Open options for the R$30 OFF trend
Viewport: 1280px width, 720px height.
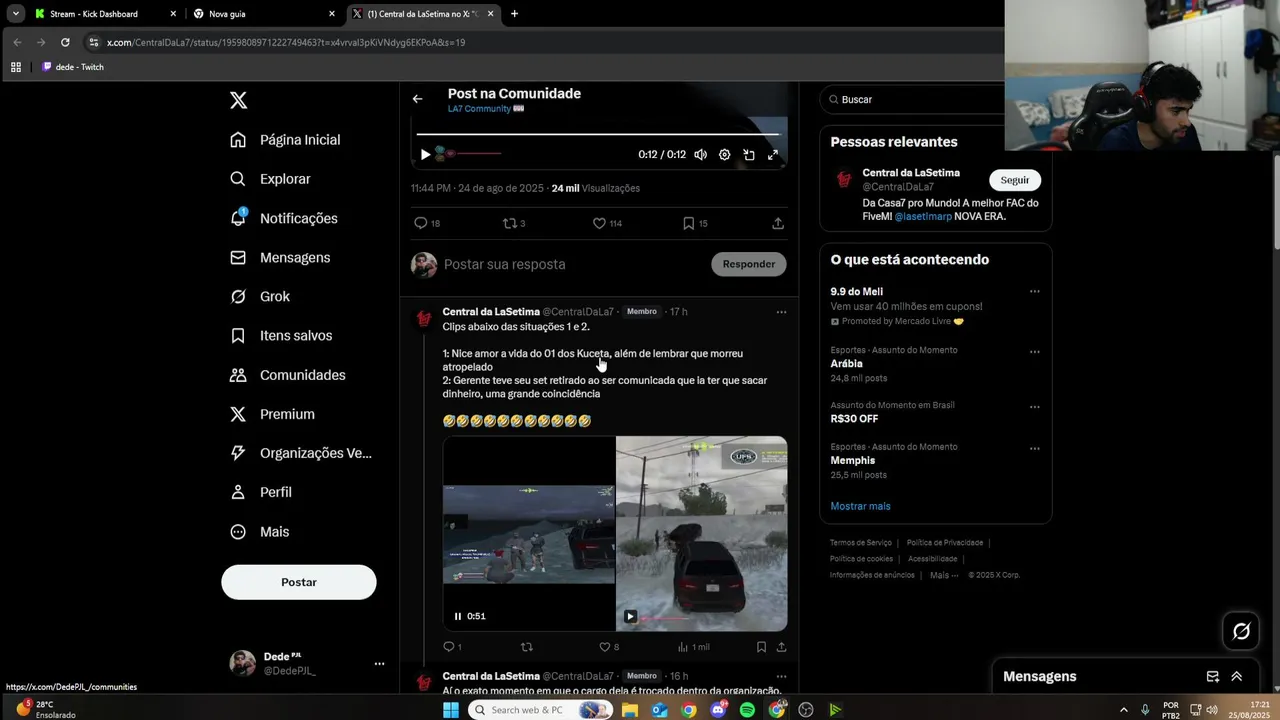point(1034,407)
